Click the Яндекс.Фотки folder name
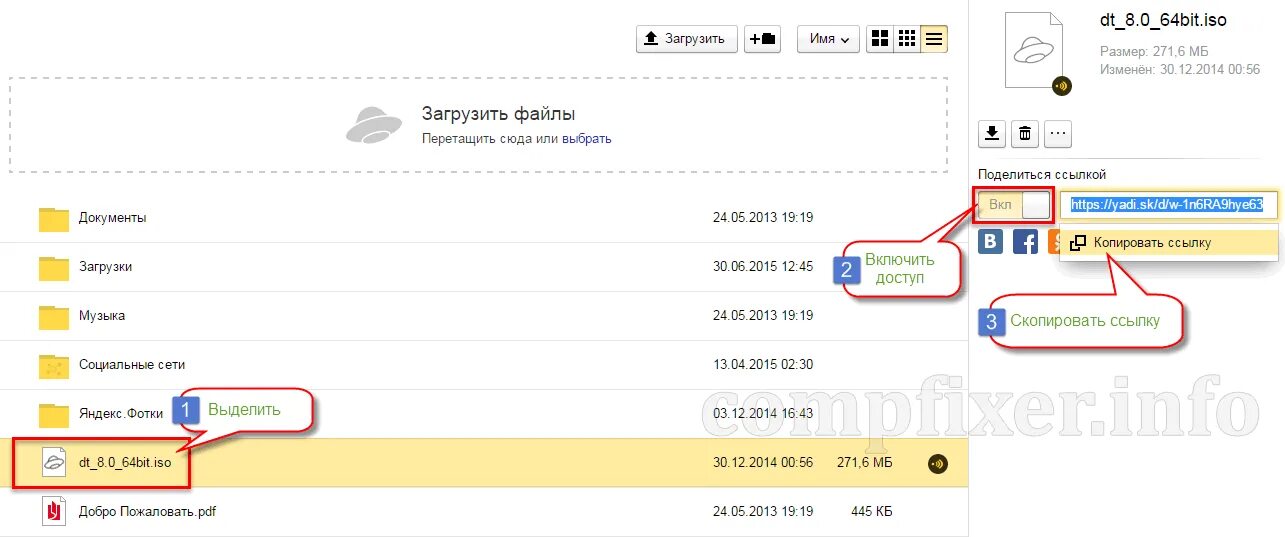This screenshot has width=1285, height=537. 122,414
